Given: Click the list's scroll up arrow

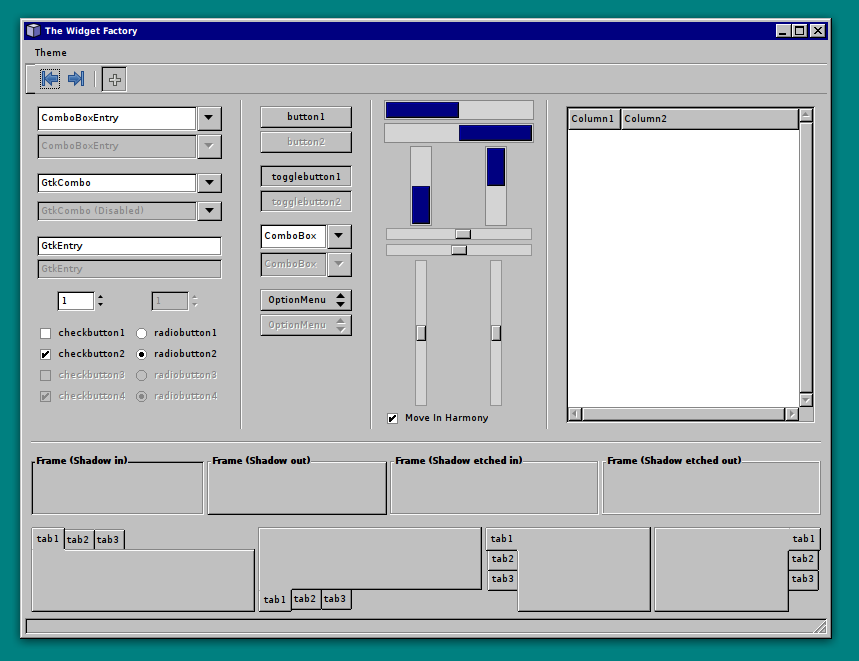Looking at the screenshot, I should [x=805, y=115].
